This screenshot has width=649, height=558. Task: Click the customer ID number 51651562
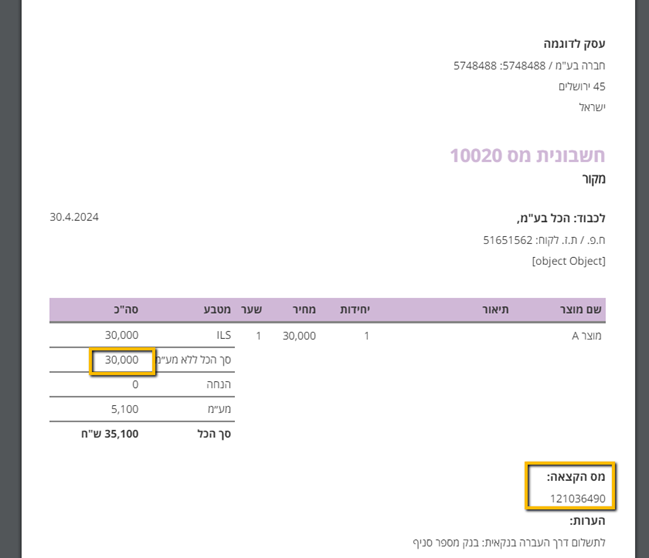click(507, 240)
